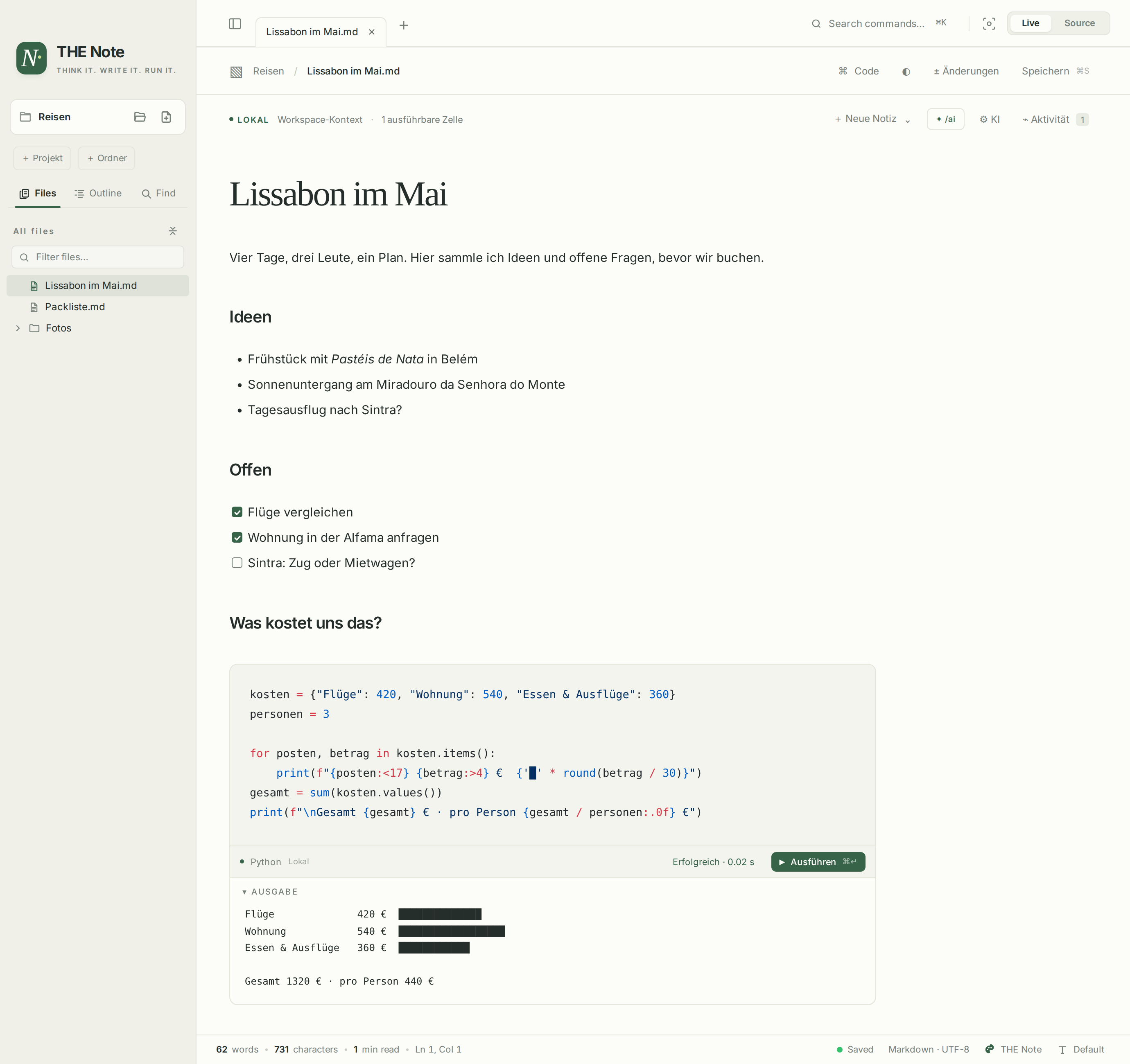
Task: Collapse all files icon
Action: [x=173, y=231]
